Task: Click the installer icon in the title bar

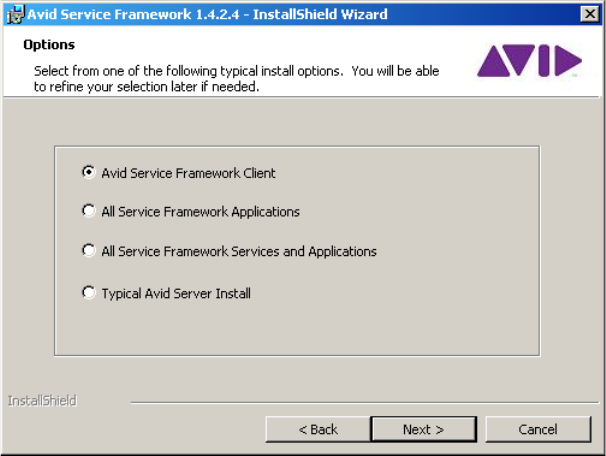Action: (13, 15)
